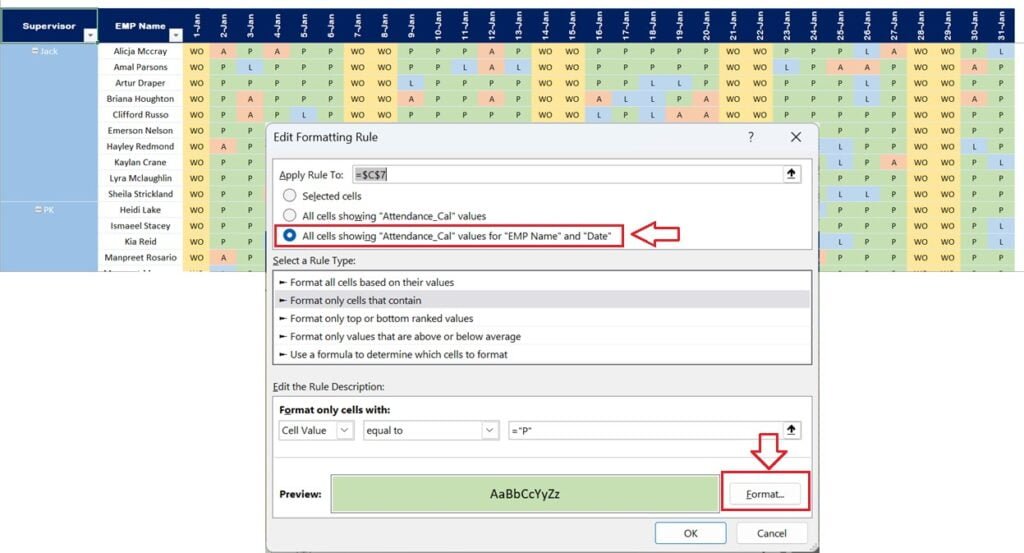Click the 15-Jan column header
The width and height of the screenshot is (1024, 553).
click(x=572, y=26)
